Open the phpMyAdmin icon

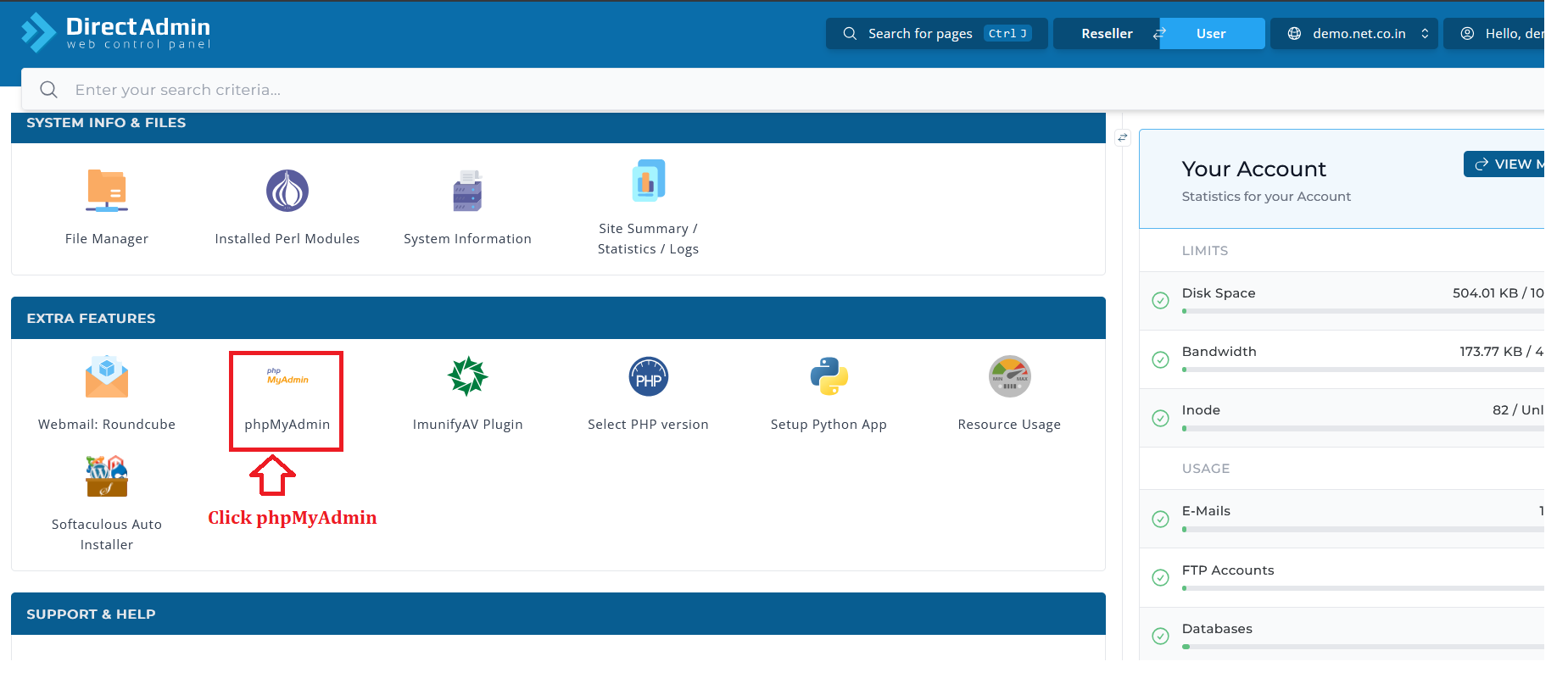pos(287,376)
